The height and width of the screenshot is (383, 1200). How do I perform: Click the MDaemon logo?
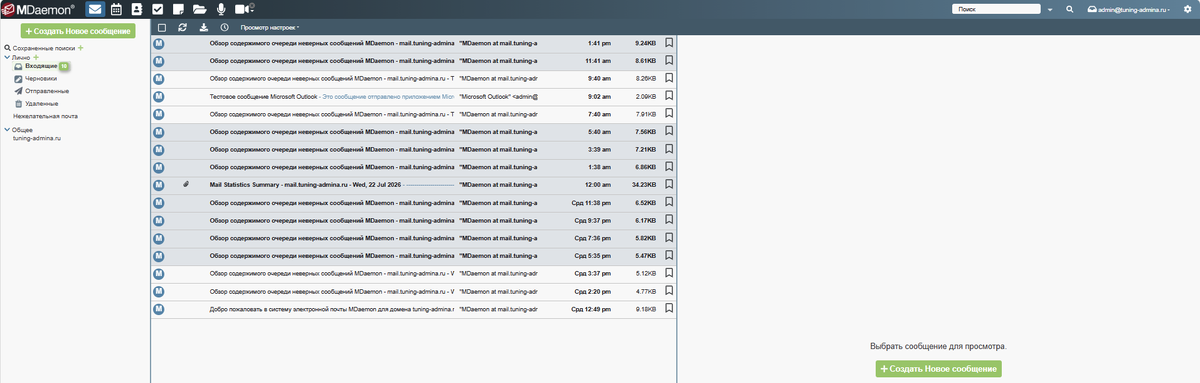pyautogui.click(x=39, y=9)
